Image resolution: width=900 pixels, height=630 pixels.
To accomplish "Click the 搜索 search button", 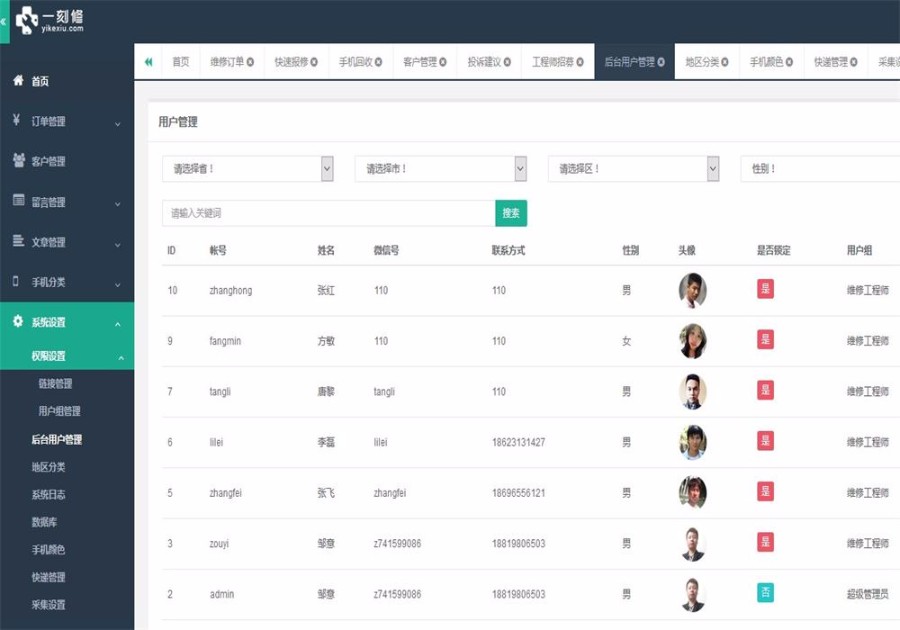I will 512,213.
